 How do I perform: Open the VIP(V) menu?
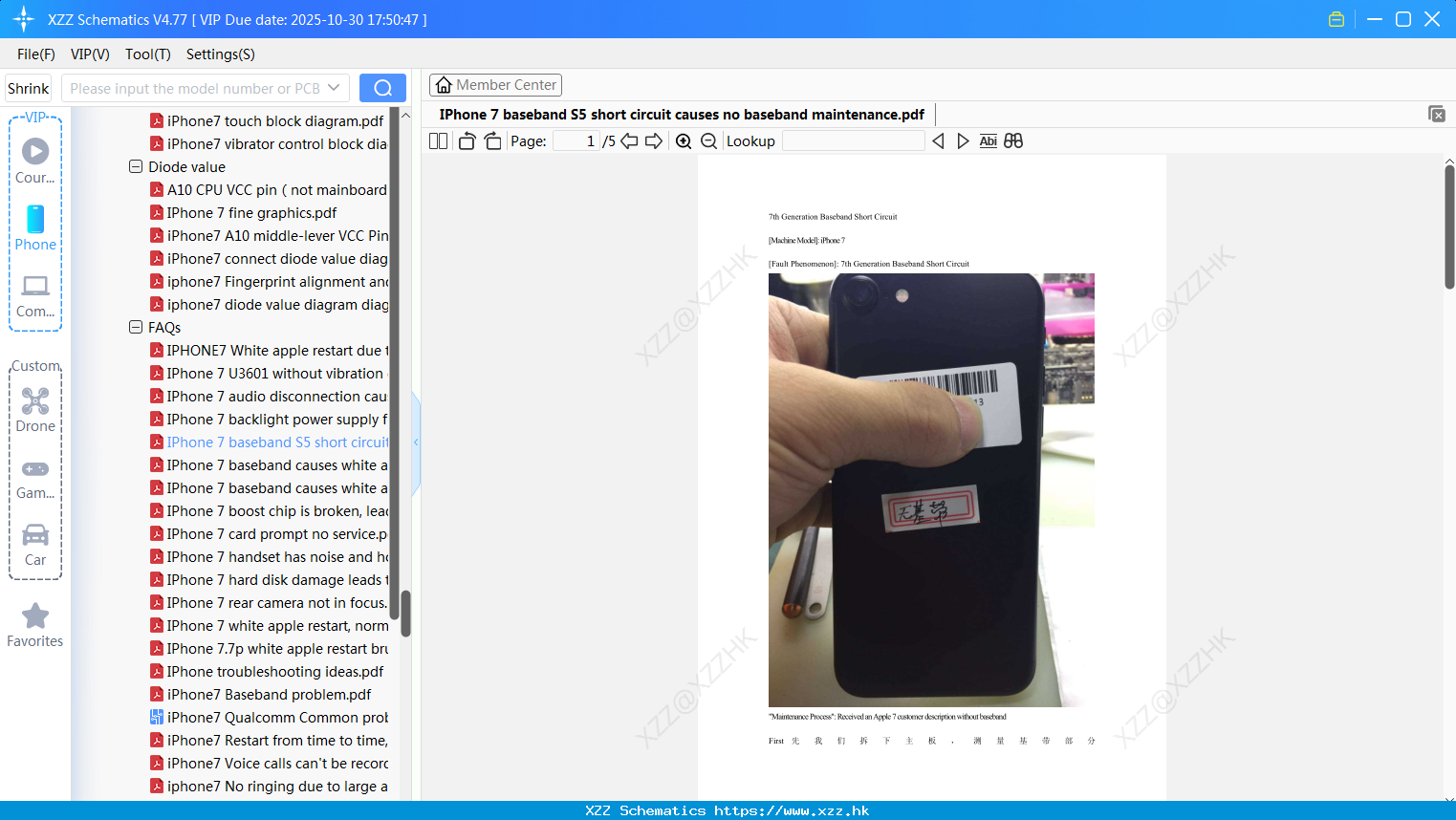(90, 54)
